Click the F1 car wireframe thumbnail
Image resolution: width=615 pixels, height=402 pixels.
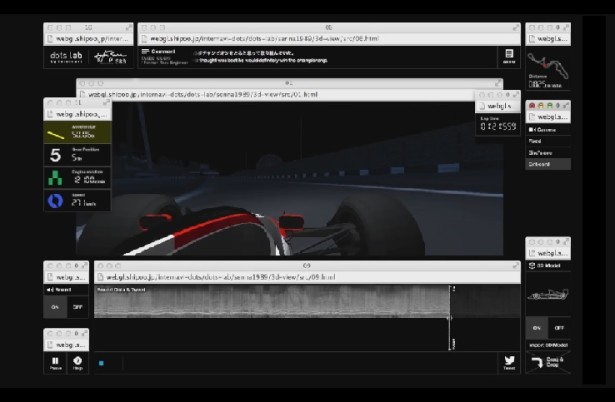(x=548, y=294)
